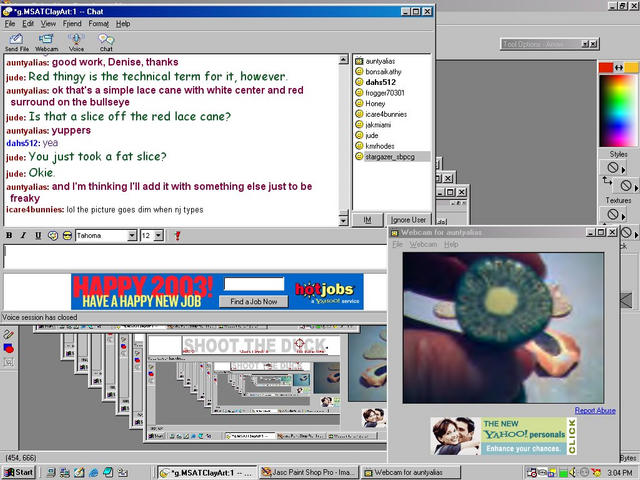Swap foreground and background colors arrow

(x=619, y=68)
